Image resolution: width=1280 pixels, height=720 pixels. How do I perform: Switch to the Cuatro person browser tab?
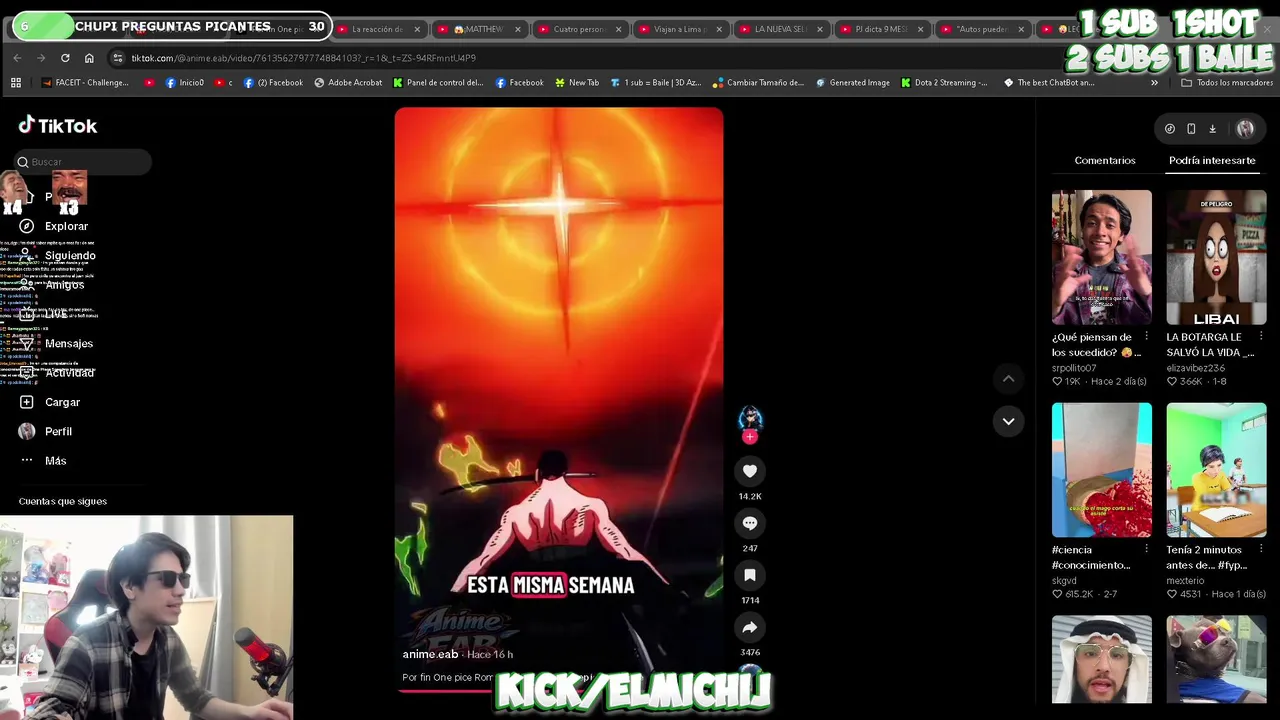pos(578,29)
